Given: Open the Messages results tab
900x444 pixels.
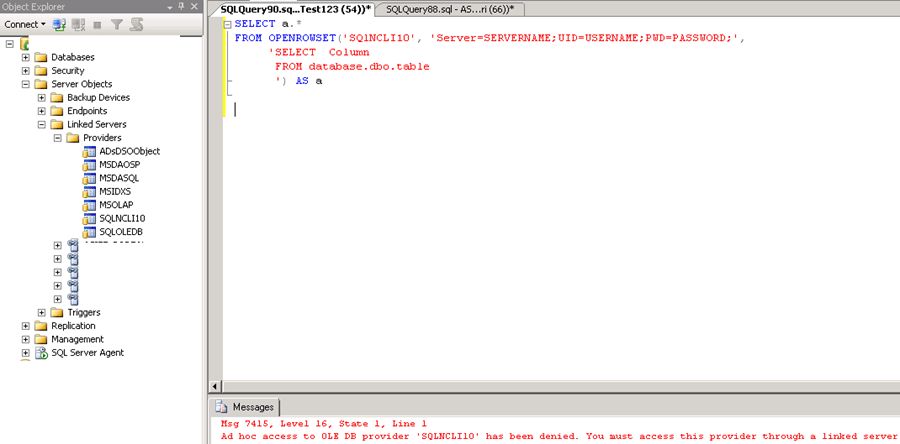Looking at the screenshot, I should (x=245, y=407).
